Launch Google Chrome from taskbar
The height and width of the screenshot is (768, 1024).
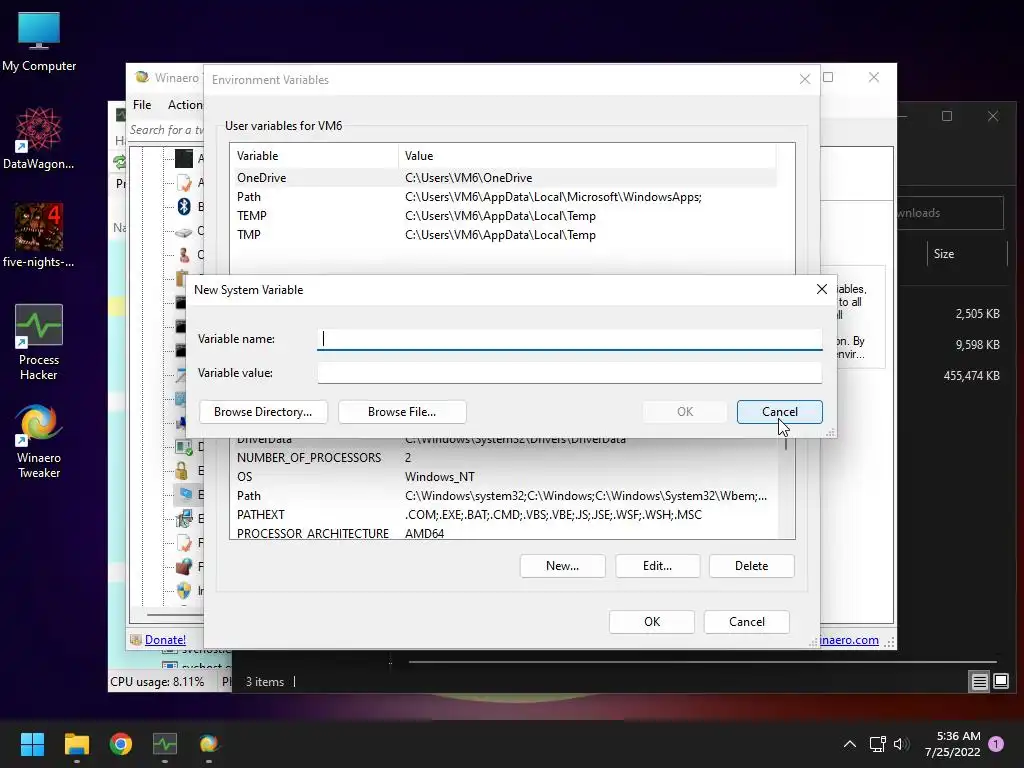tap(121, 744)
